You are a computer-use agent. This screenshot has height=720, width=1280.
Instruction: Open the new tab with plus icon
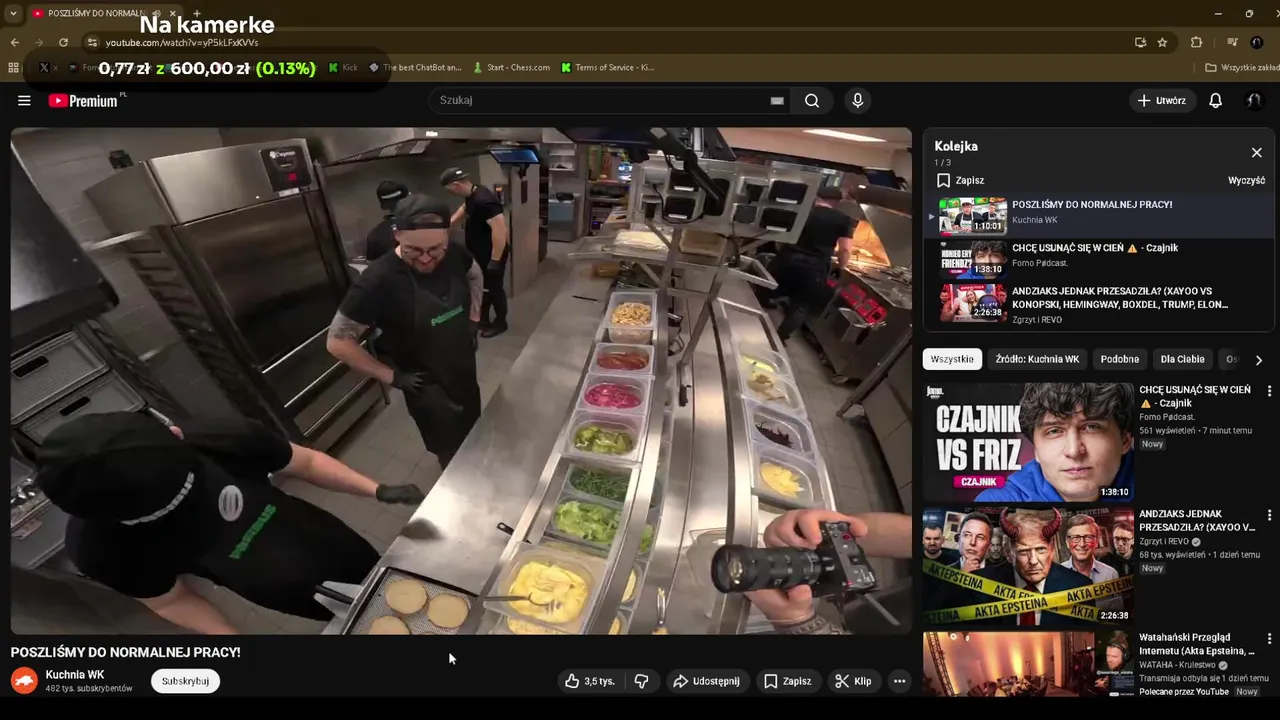(x=196, y=14)
